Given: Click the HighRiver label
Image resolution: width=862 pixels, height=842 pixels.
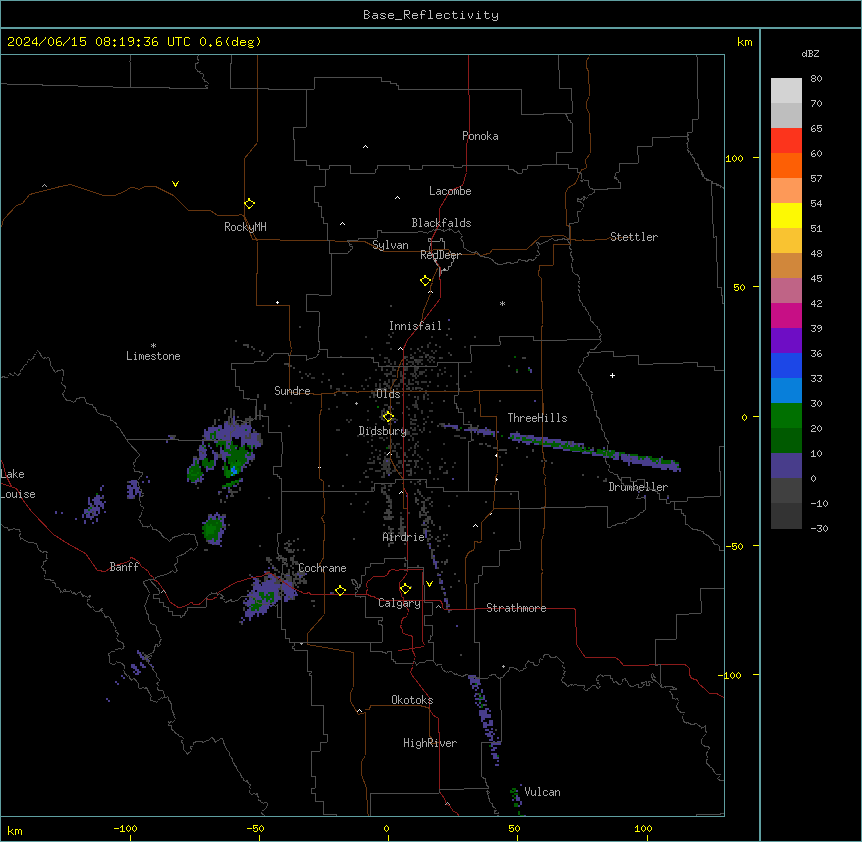Looking at the screenshot, I should 430,743.
